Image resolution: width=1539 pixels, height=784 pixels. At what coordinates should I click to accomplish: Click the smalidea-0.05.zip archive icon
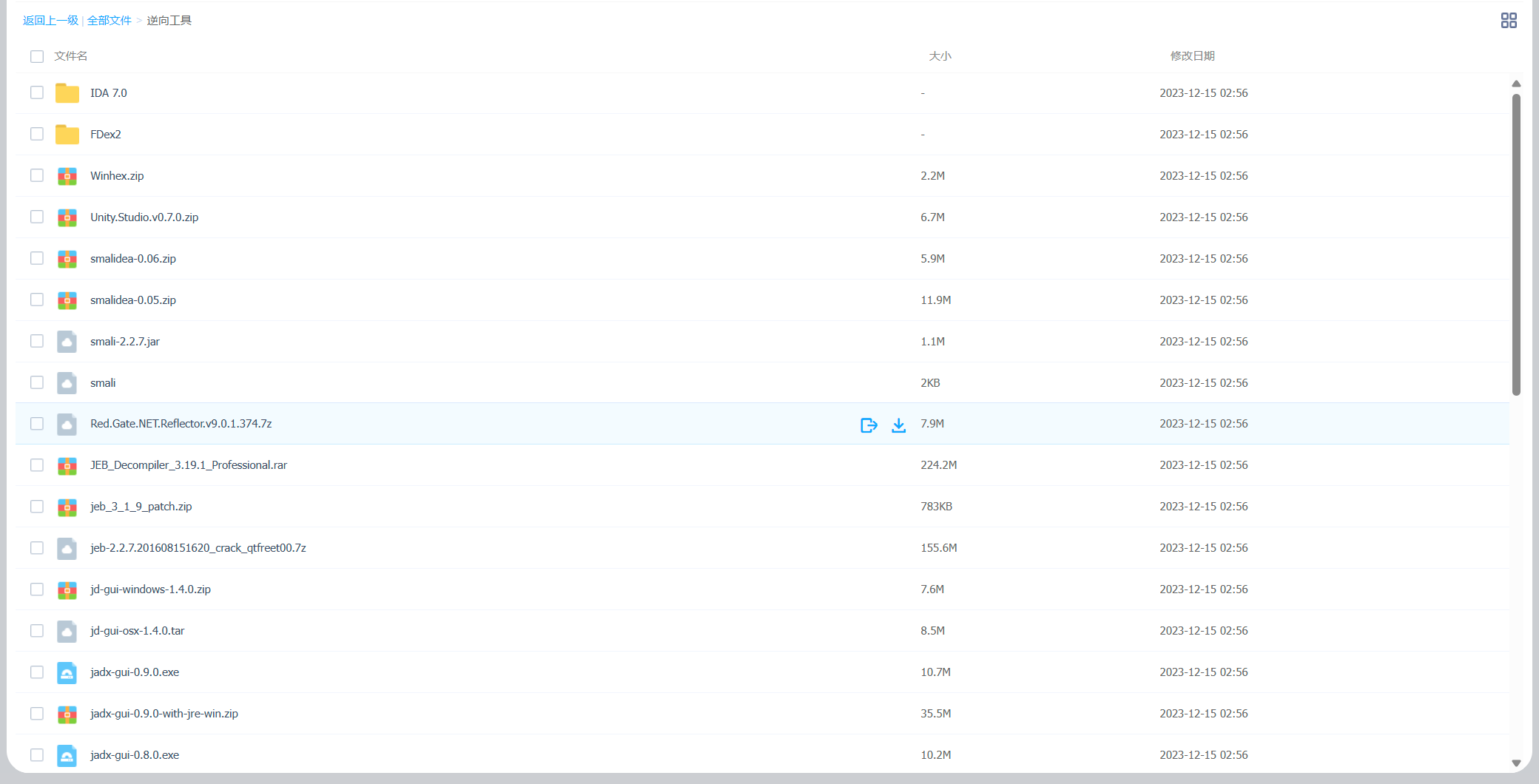[x=67, y=300]
